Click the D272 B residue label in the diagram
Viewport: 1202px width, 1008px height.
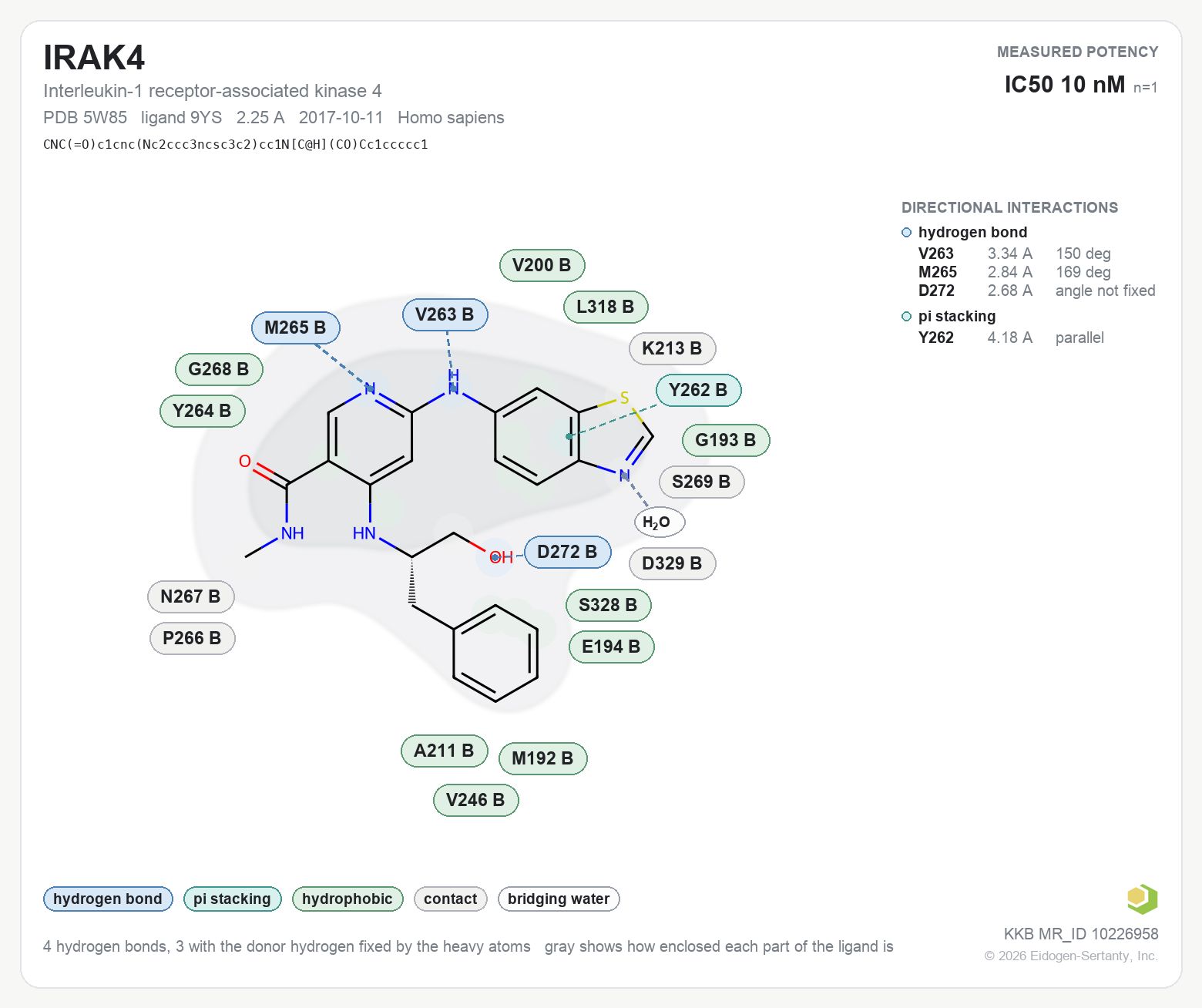[568, 552]
